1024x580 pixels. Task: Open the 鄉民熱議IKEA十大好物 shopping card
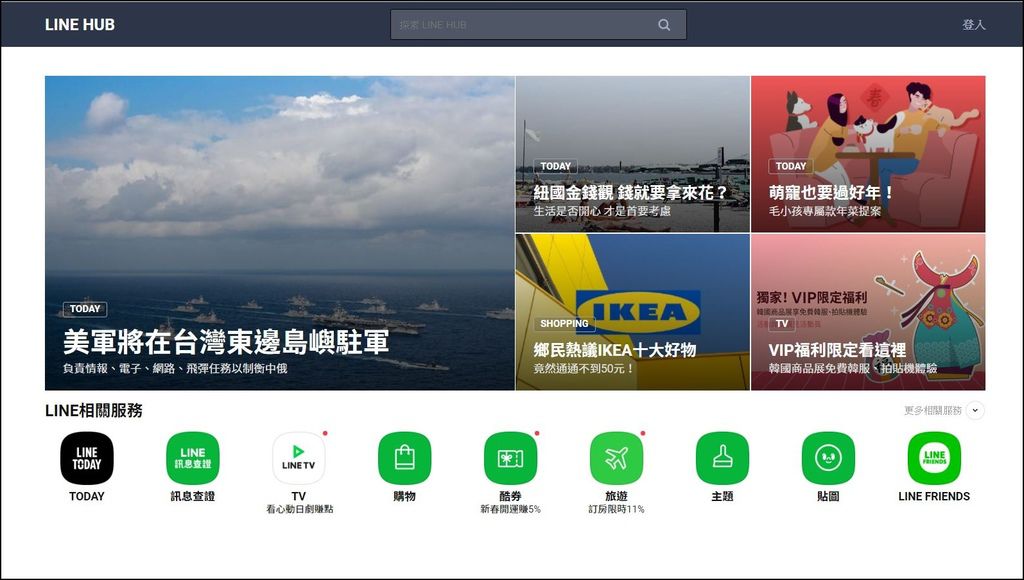633,312
